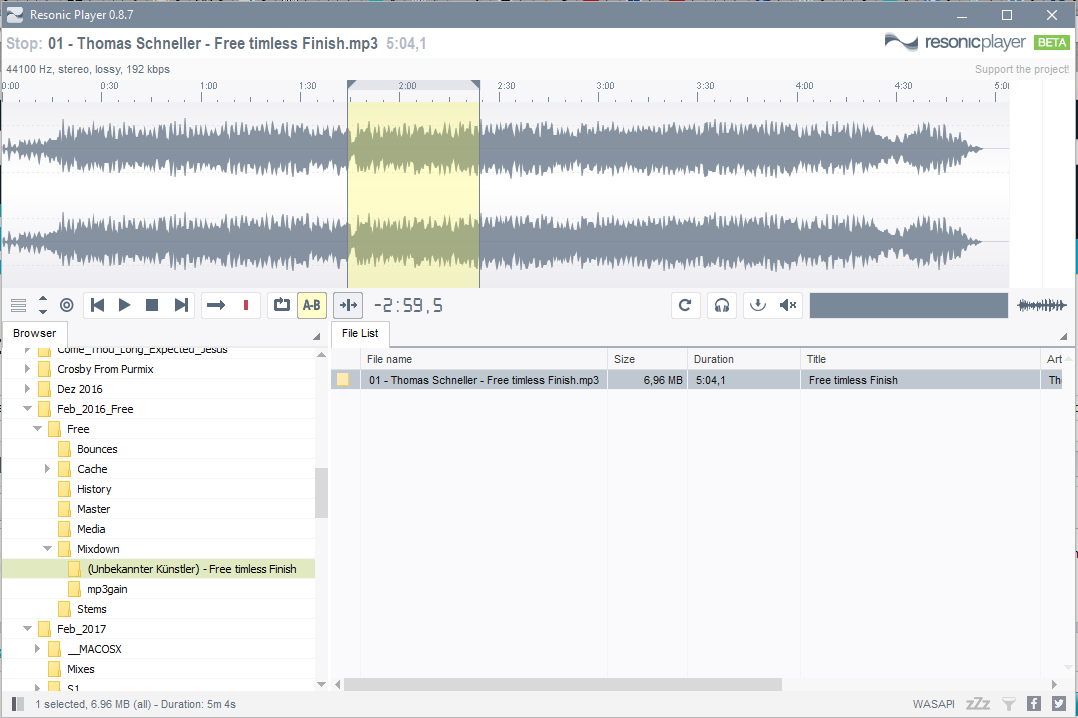Click the red bar stop-after-current icon

click(x=245, y=305)
